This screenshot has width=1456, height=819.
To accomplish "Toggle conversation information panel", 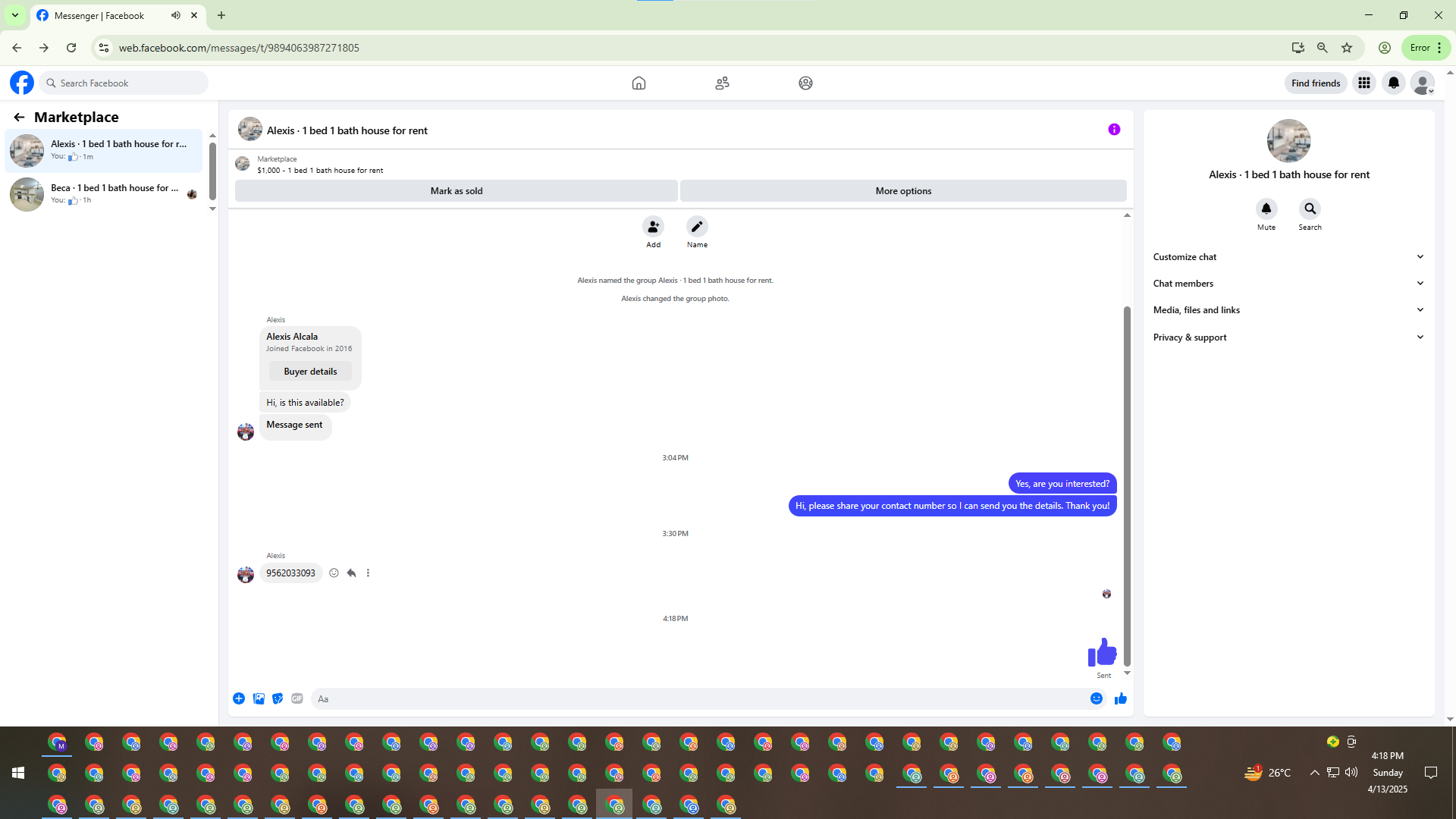I will [1114, 130].
